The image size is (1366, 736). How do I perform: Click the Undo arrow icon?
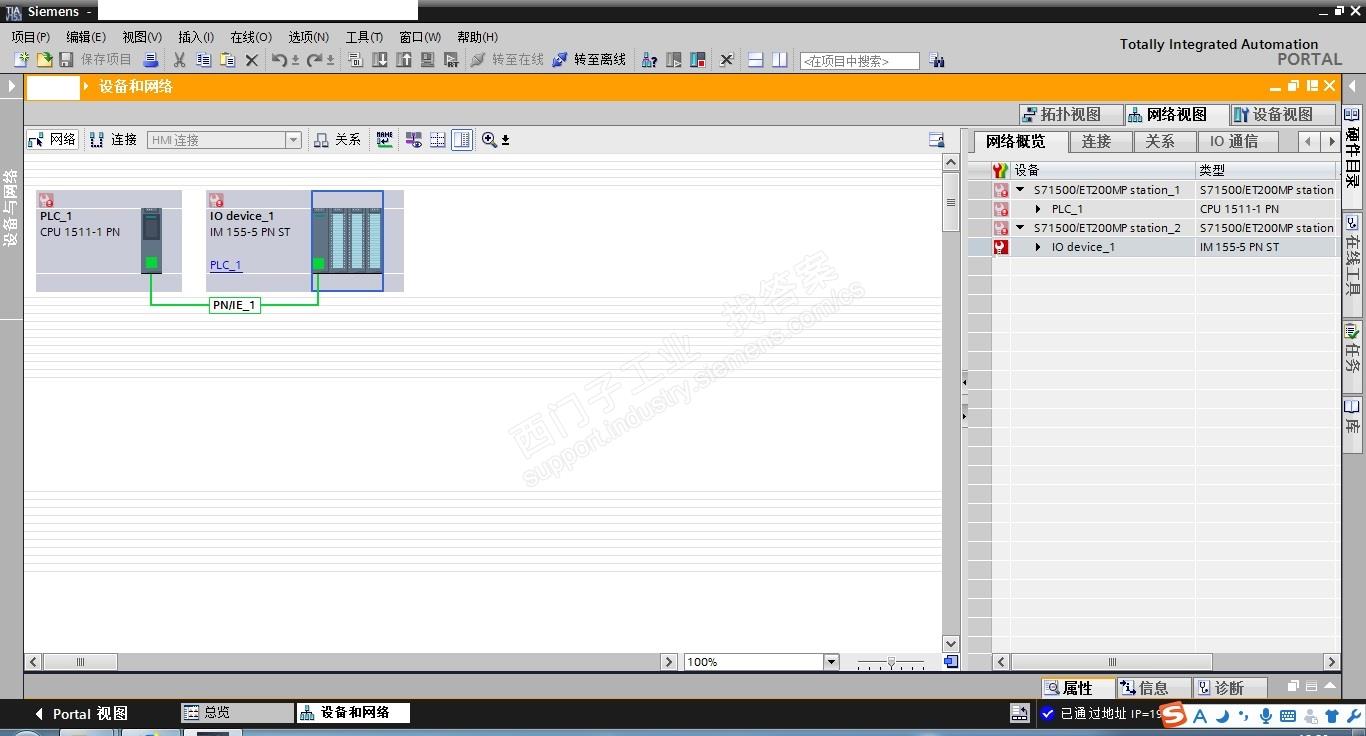[x=280, y=60]
